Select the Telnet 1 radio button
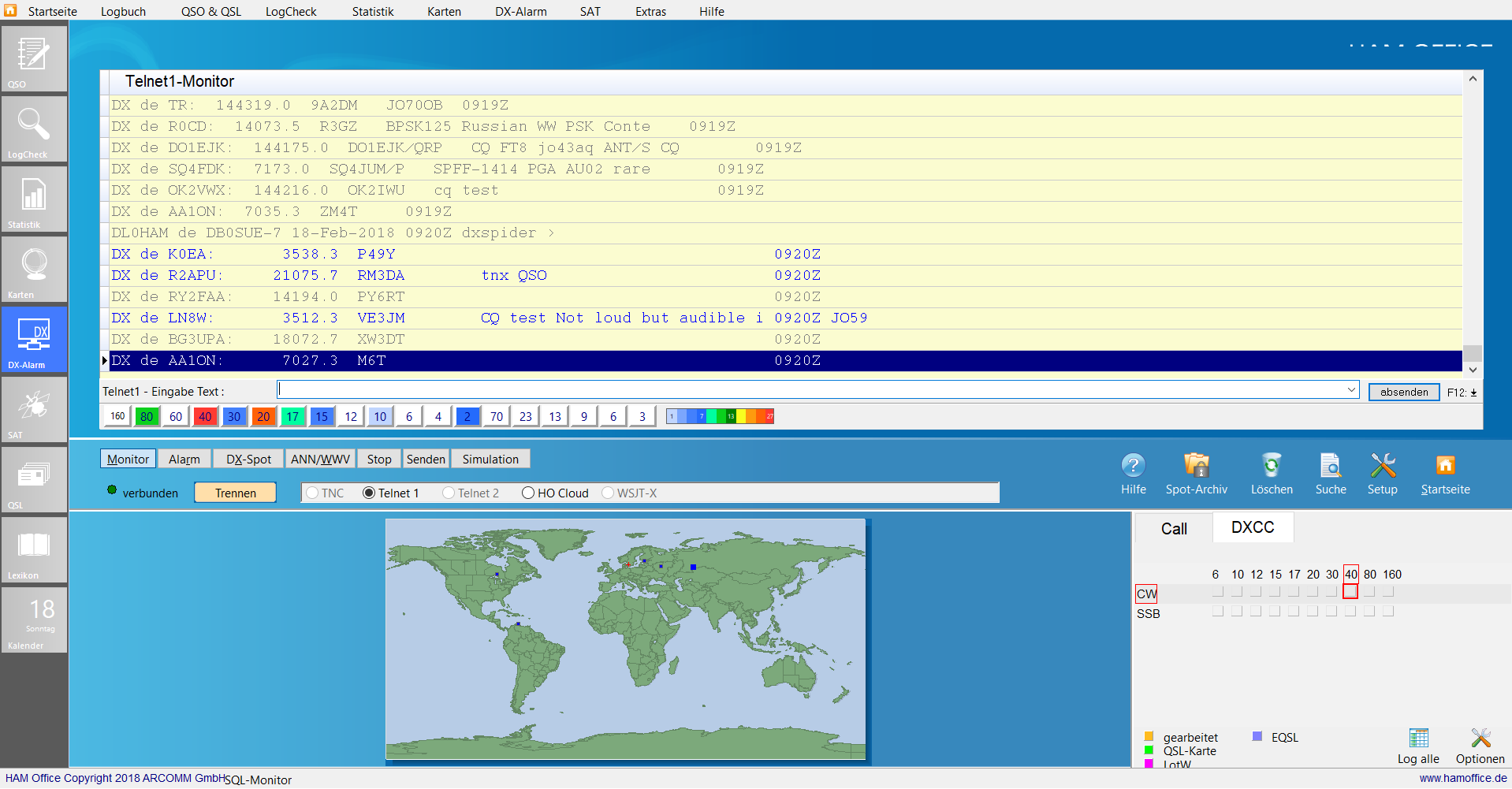The image size is (1512, 789). coord(369,493)
